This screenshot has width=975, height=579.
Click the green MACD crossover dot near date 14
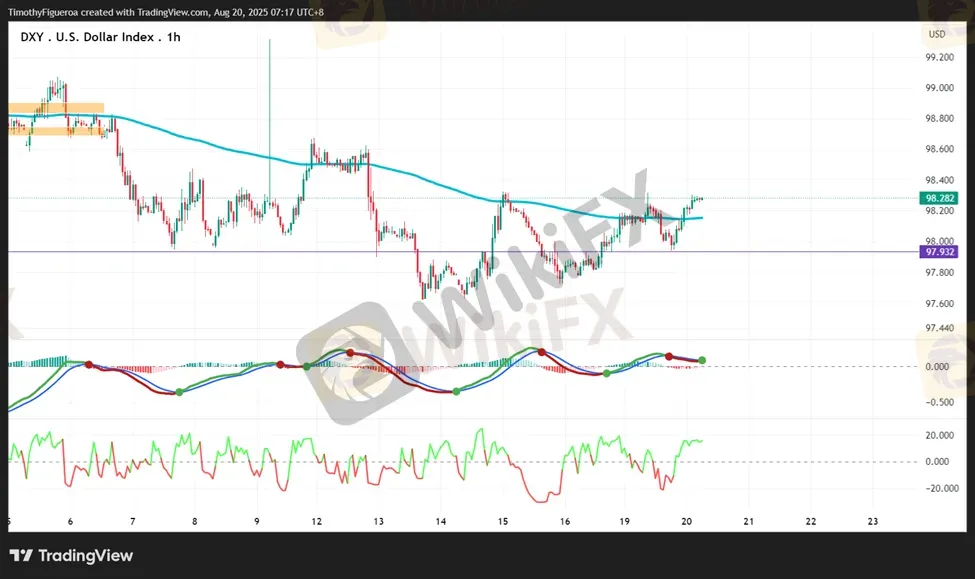coord(456,391)
